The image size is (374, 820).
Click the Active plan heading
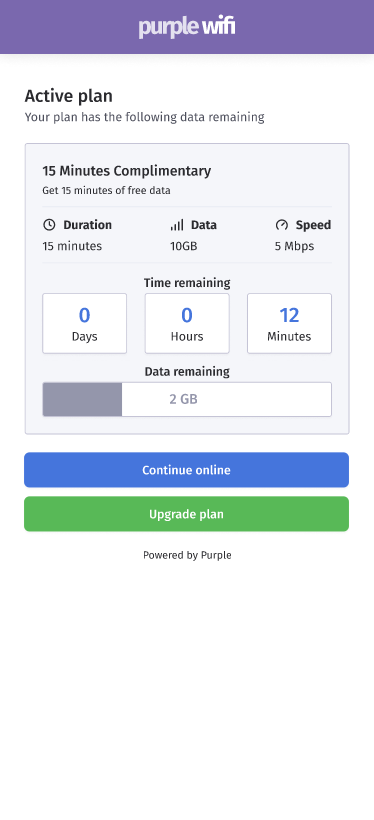point(69,96)
